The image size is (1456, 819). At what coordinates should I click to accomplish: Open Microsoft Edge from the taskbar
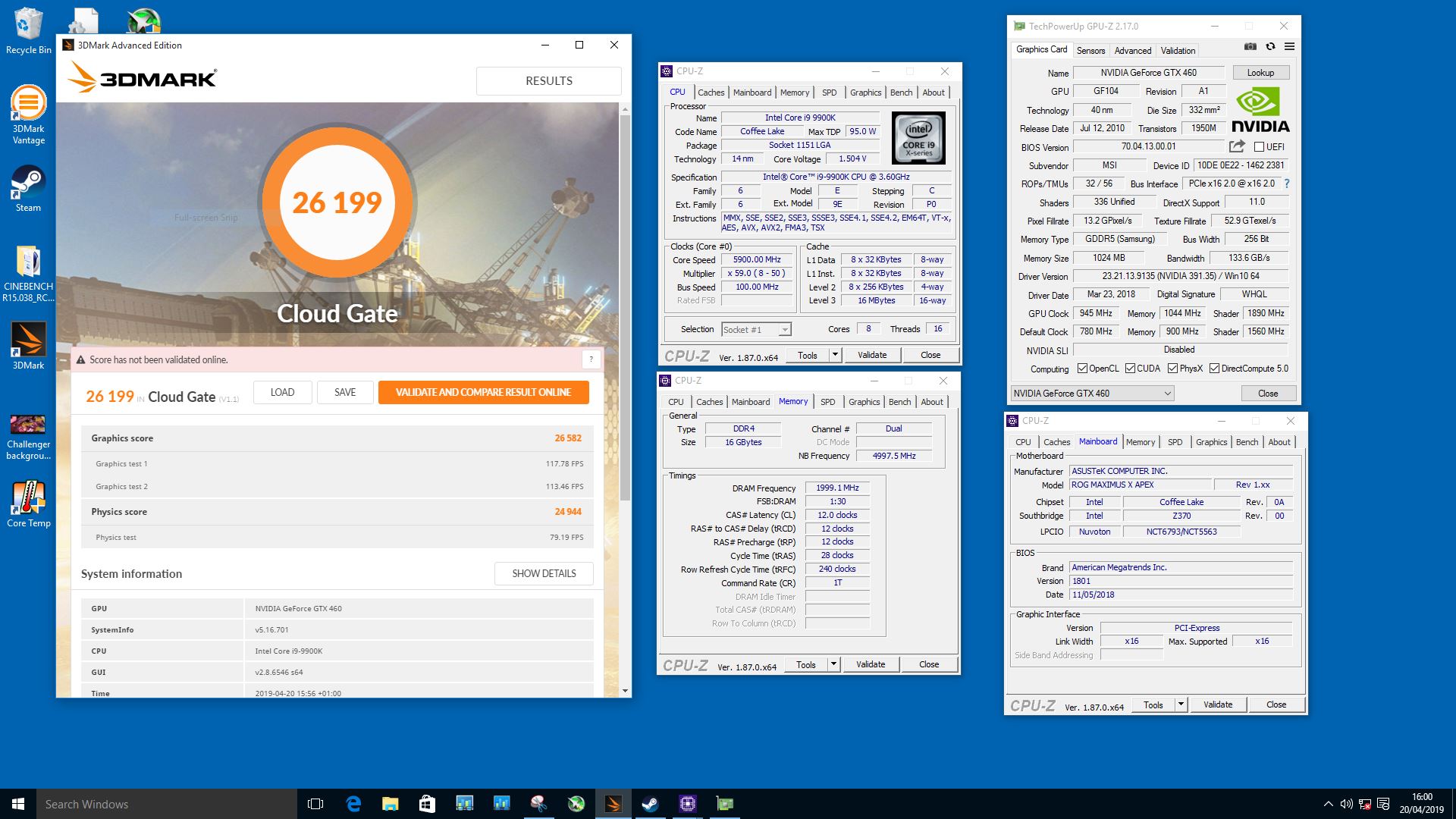coord(353,804)
